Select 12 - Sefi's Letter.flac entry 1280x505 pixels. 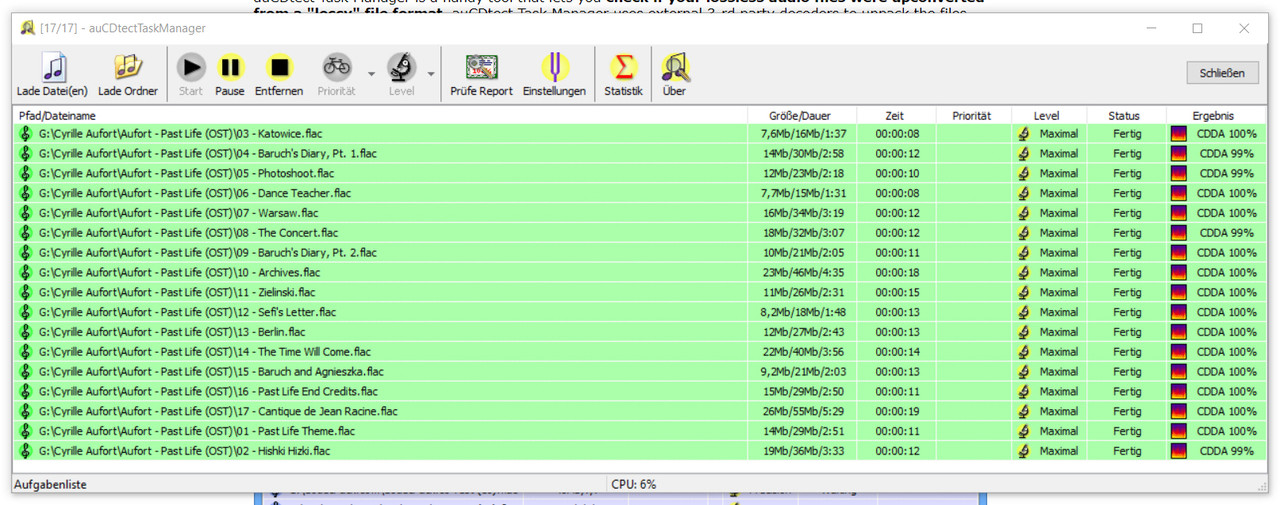click(x=640, y=312)
